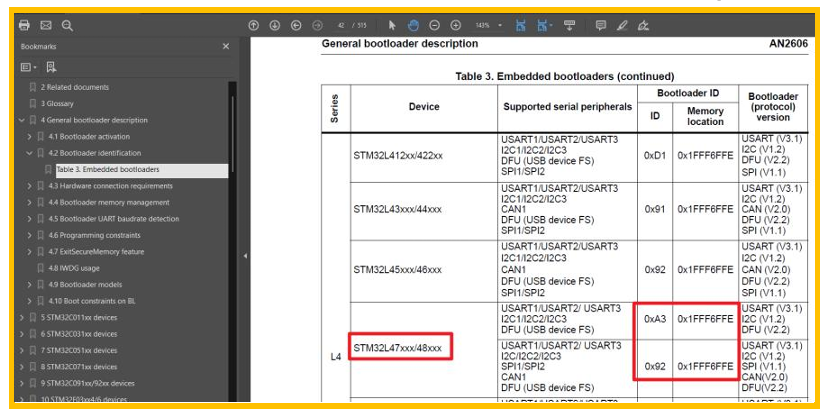825x414 pixels.
Task: Expand 4.6 Programming constraints
Action: (29, 235)
